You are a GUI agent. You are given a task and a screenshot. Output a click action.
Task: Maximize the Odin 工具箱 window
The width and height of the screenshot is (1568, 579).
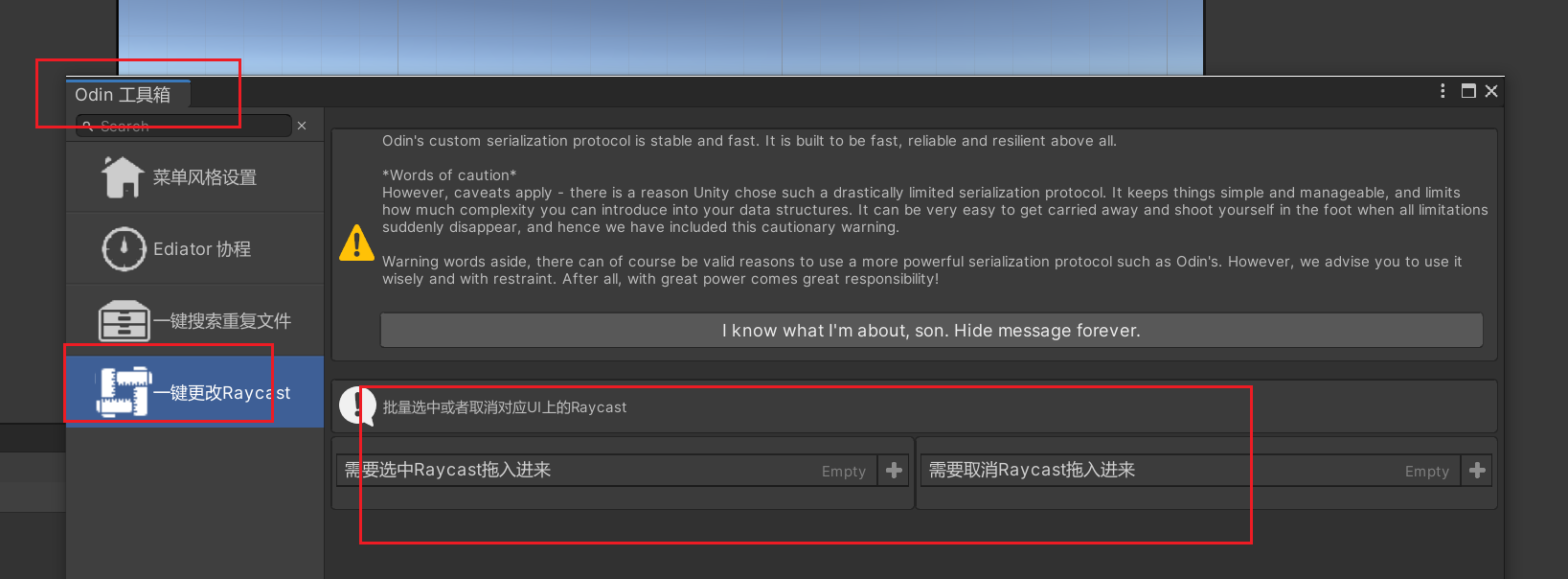click(1468, 91)
